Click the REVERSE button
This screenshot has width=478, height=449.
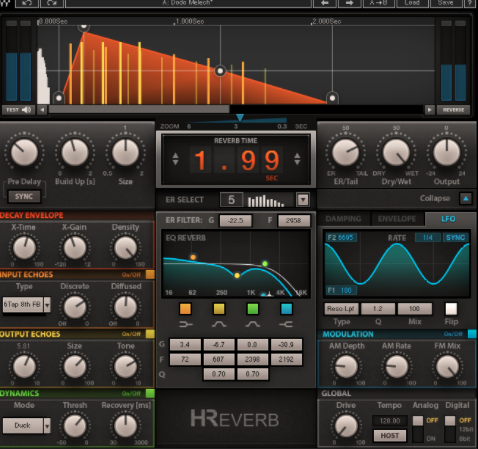pyautogui.click(x=454, y=110)
